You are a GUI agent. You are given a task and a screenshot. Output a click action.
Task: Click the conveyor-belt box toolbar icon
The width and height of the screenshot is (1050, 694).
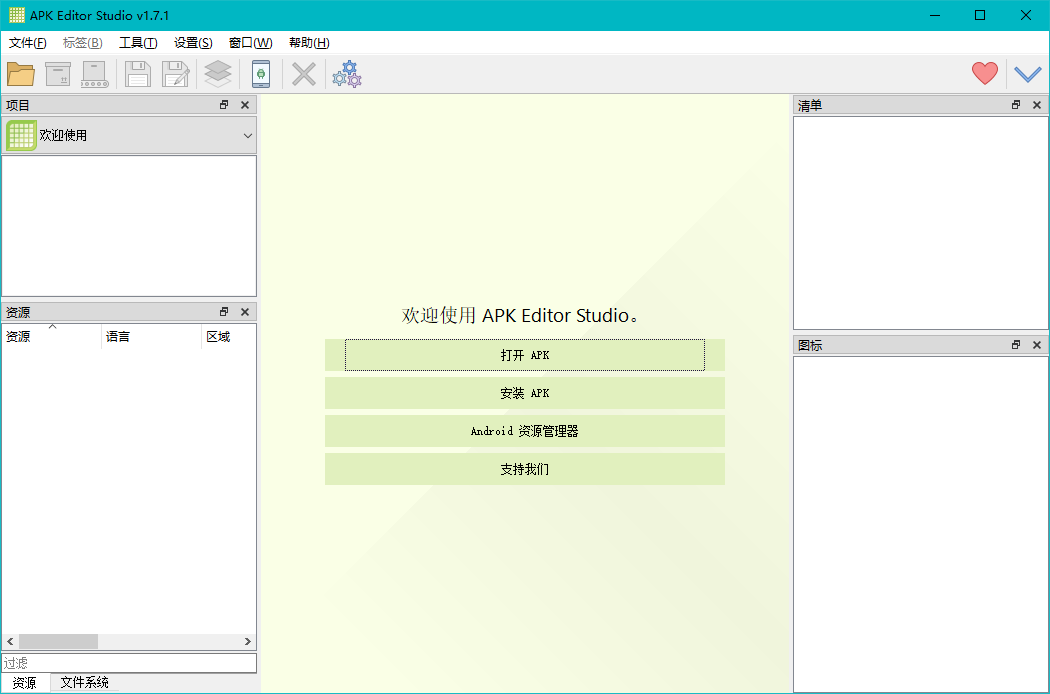click(95, 74)
